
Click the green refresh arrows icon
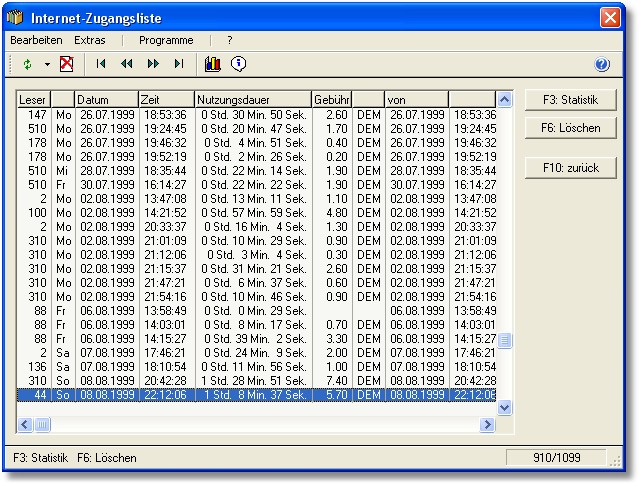(28, 64)
